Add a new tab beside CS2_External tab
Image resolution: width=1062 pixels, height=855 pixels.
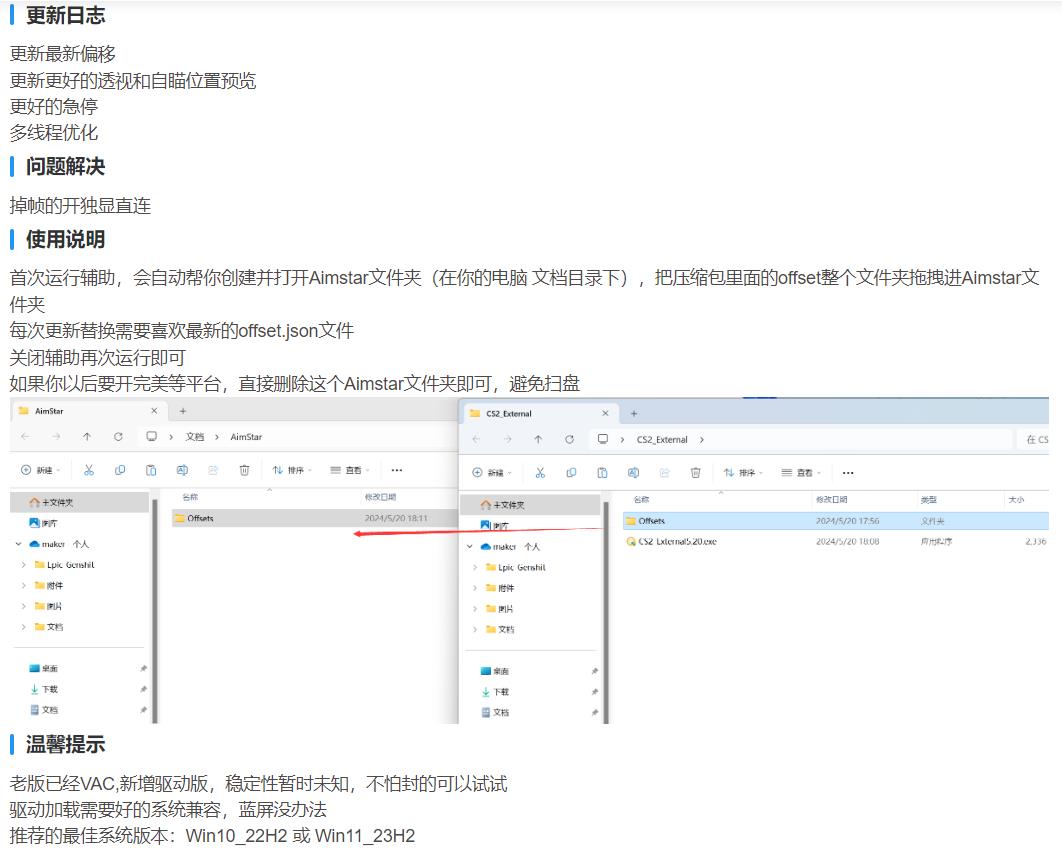point(634,413)
